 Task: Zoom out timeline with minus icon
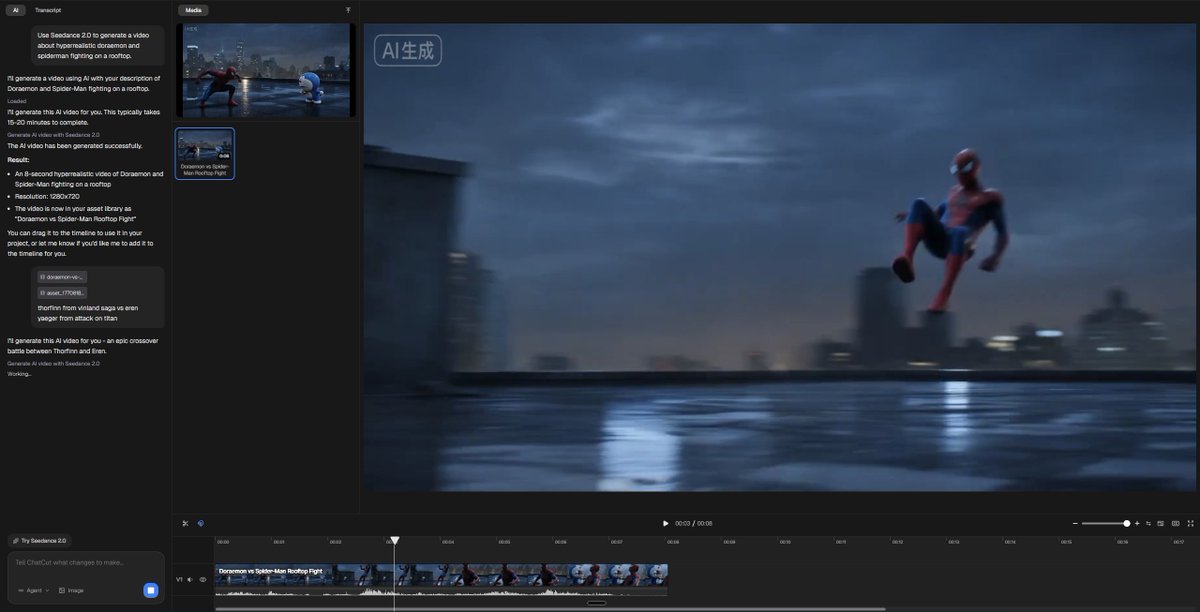click(1075, 523)
